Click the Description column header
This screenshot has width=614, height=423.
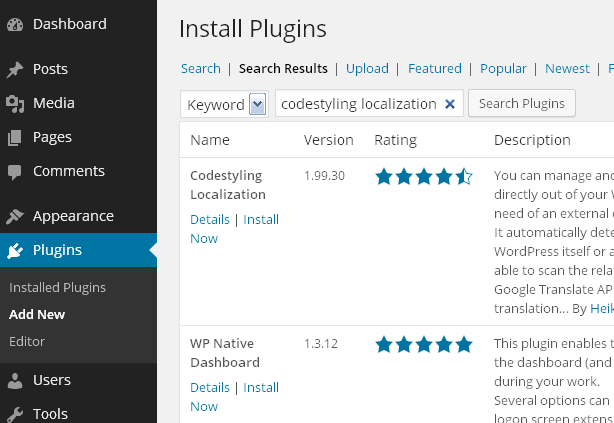[x=532, y=140]
